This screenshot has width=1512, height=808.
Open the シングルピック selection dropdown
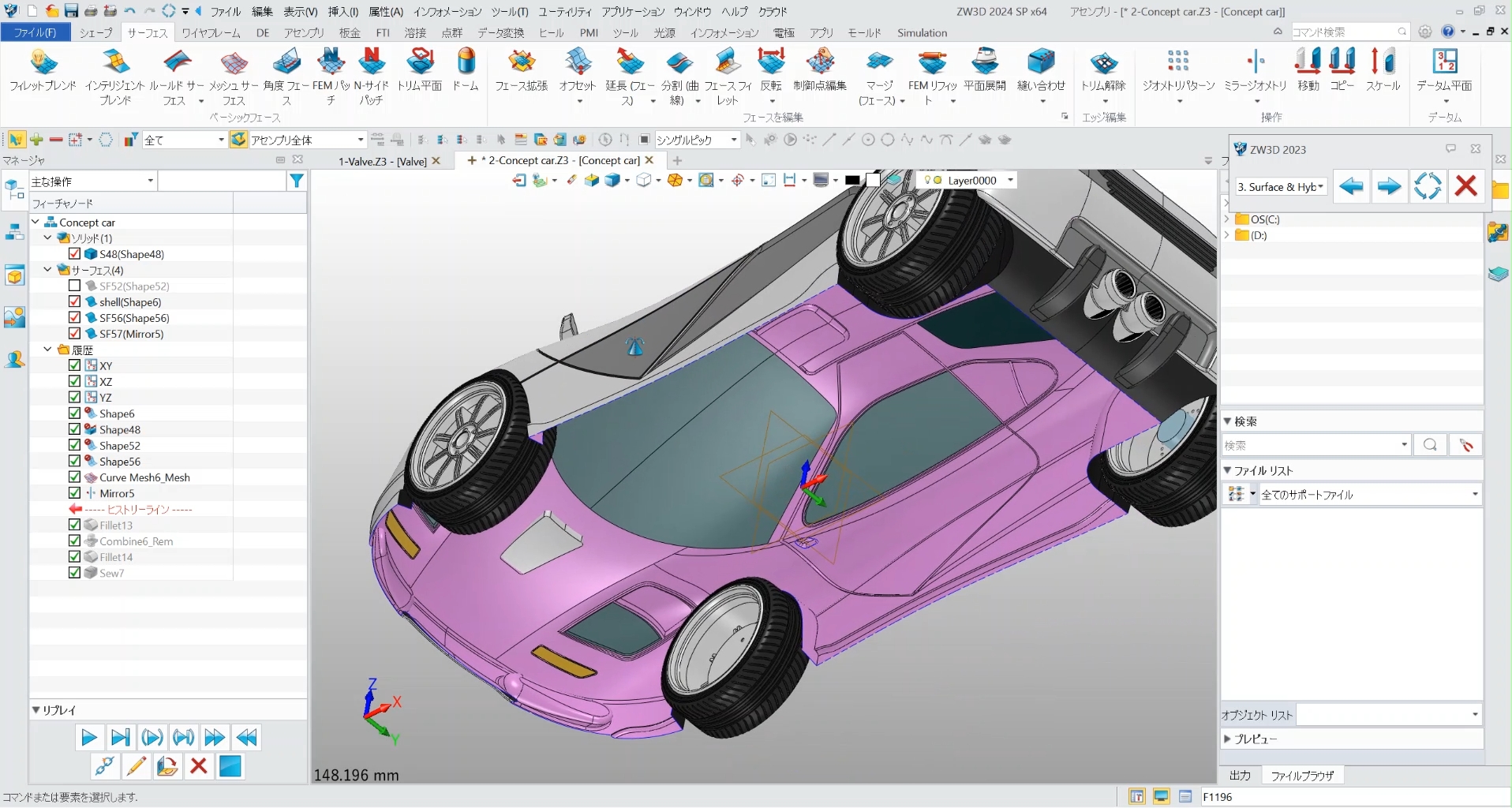click(697, 140)
